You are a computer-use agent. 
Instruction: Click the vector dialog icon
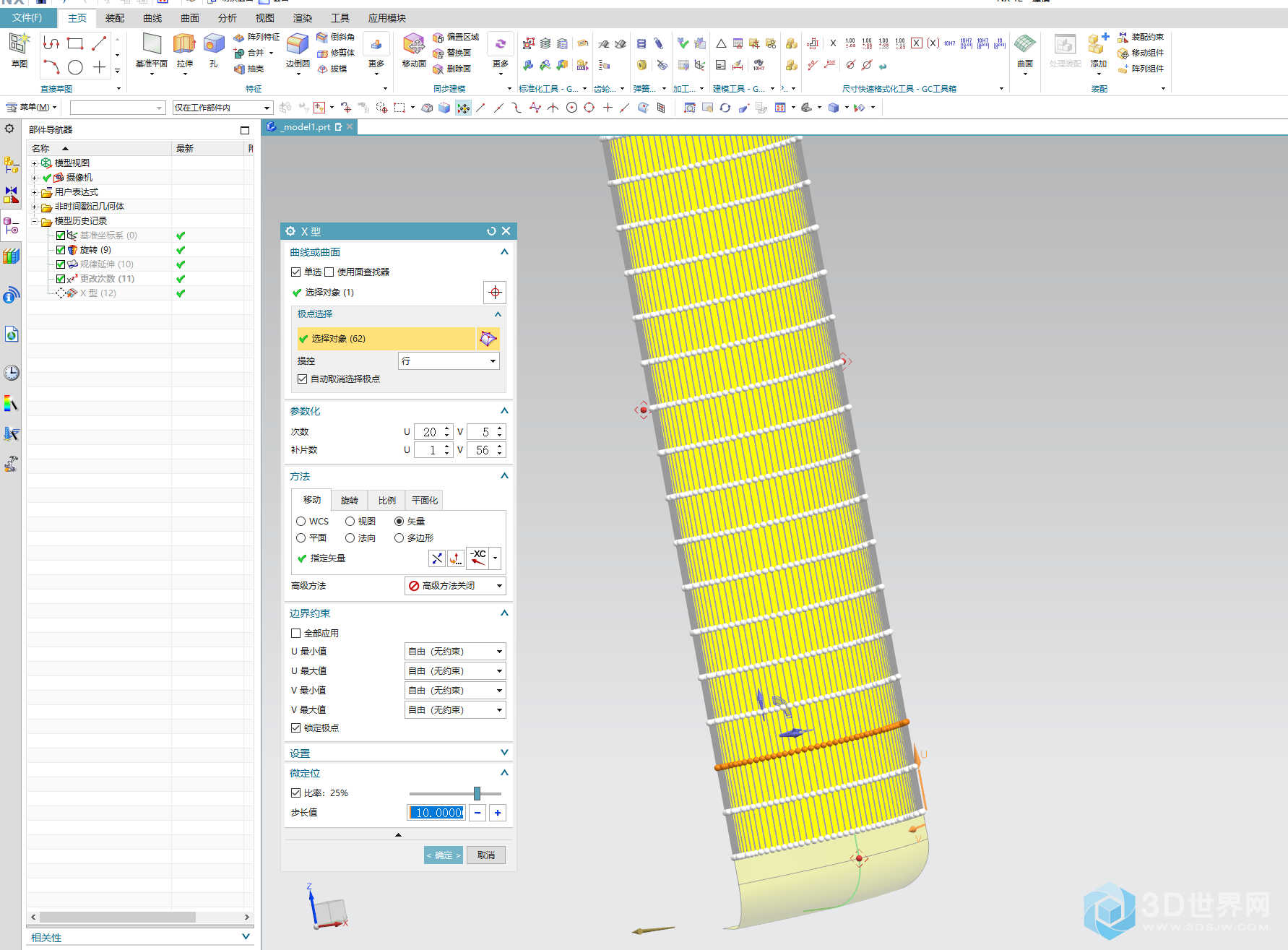coord(456,558)
